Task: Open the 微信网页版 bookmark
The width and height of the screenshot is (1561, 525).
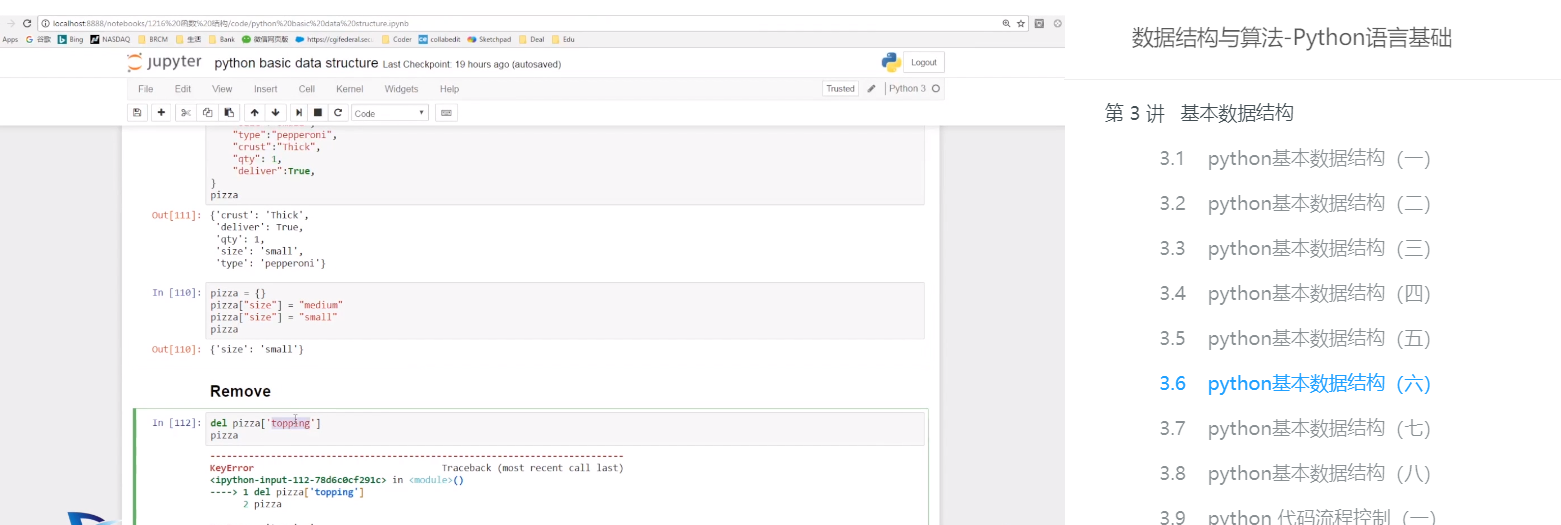Action: point(265,39)
